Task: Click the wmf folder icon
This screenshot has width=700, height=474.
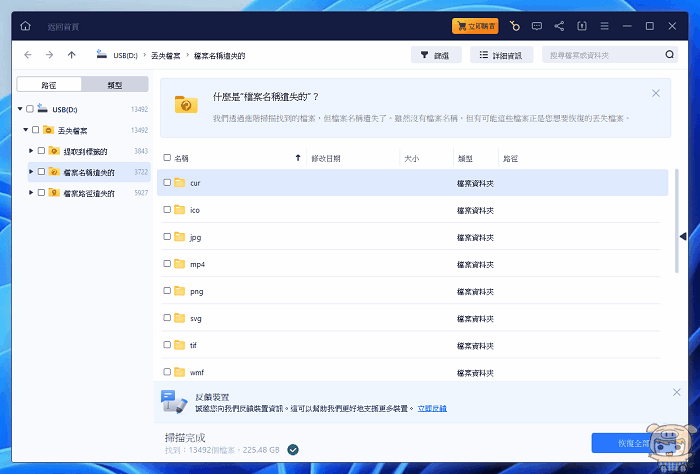Action: [x=179, y=372]
